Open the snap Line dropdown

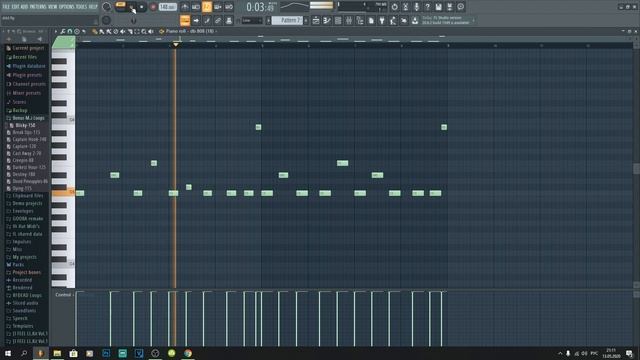(x=252, y=20)
